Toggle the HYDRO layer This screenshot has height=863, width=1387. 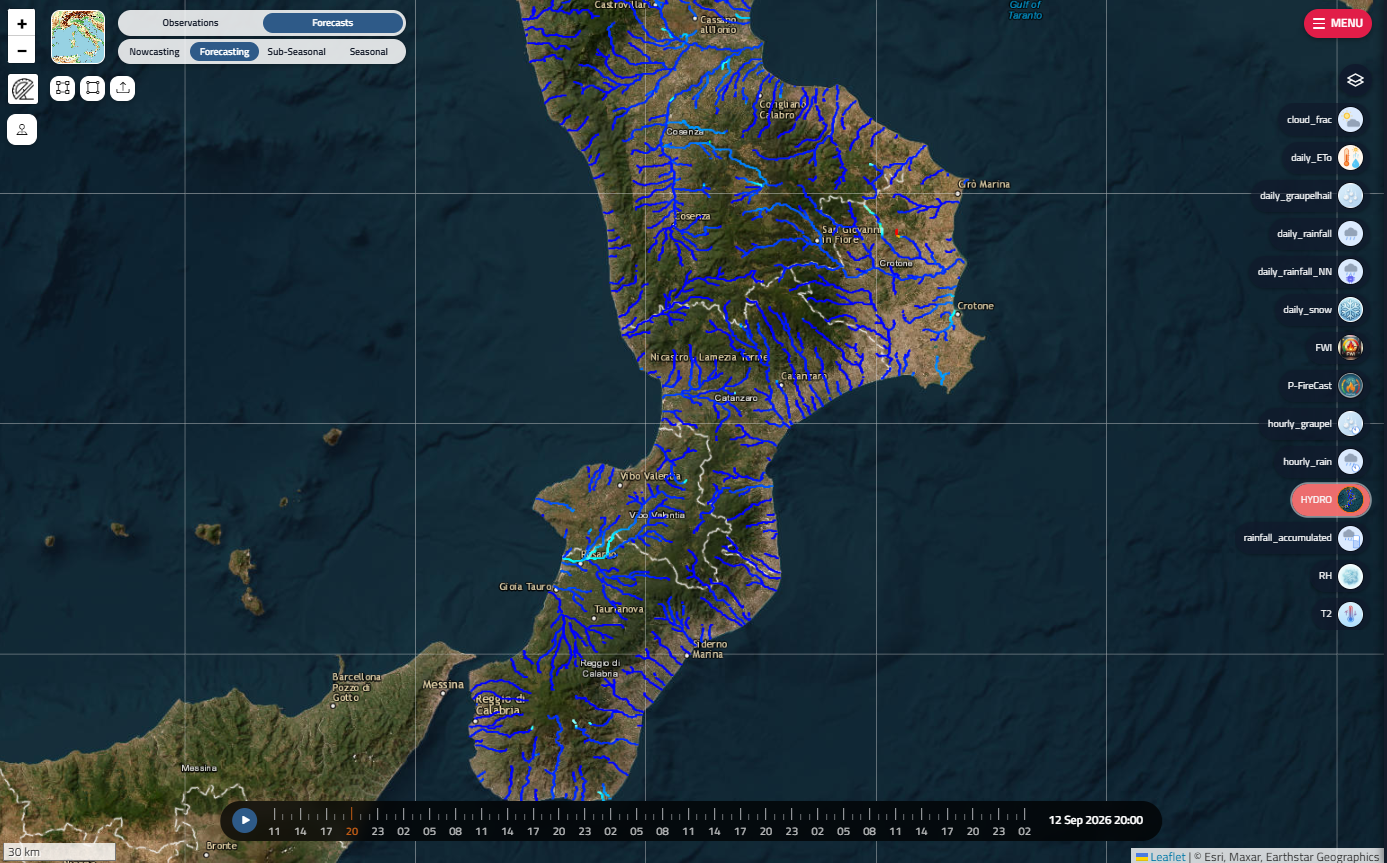[1330, 499]
